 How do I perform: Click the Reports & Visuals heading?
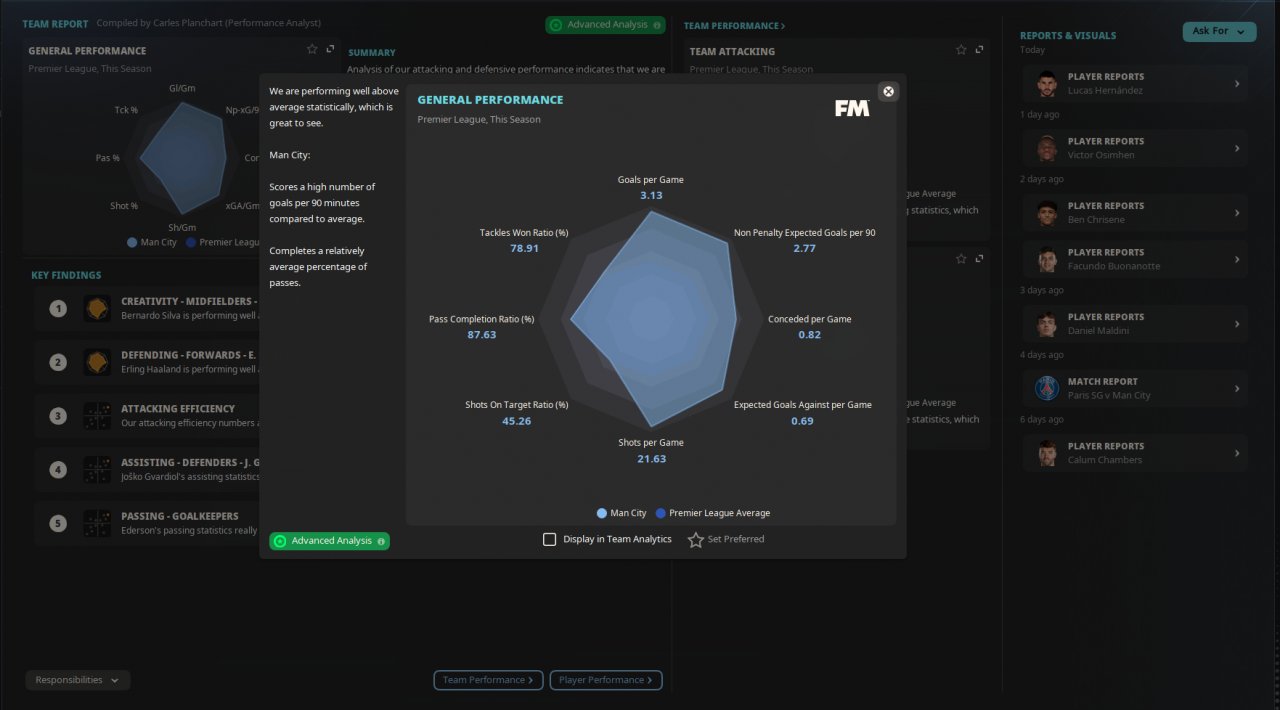click(1068, 35)
